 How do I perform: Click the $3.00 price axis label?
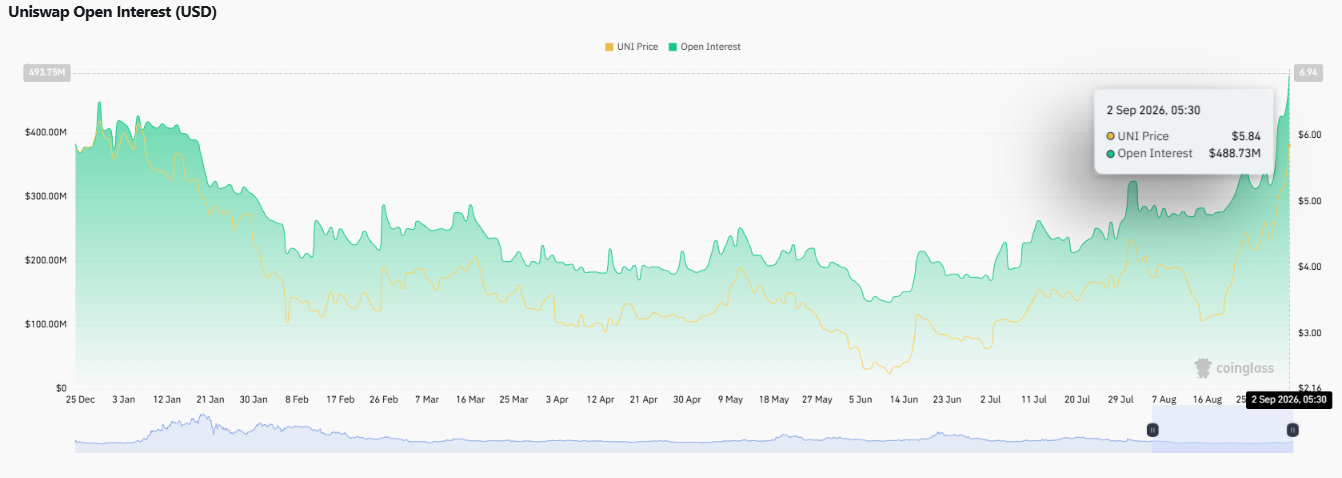1309,332
